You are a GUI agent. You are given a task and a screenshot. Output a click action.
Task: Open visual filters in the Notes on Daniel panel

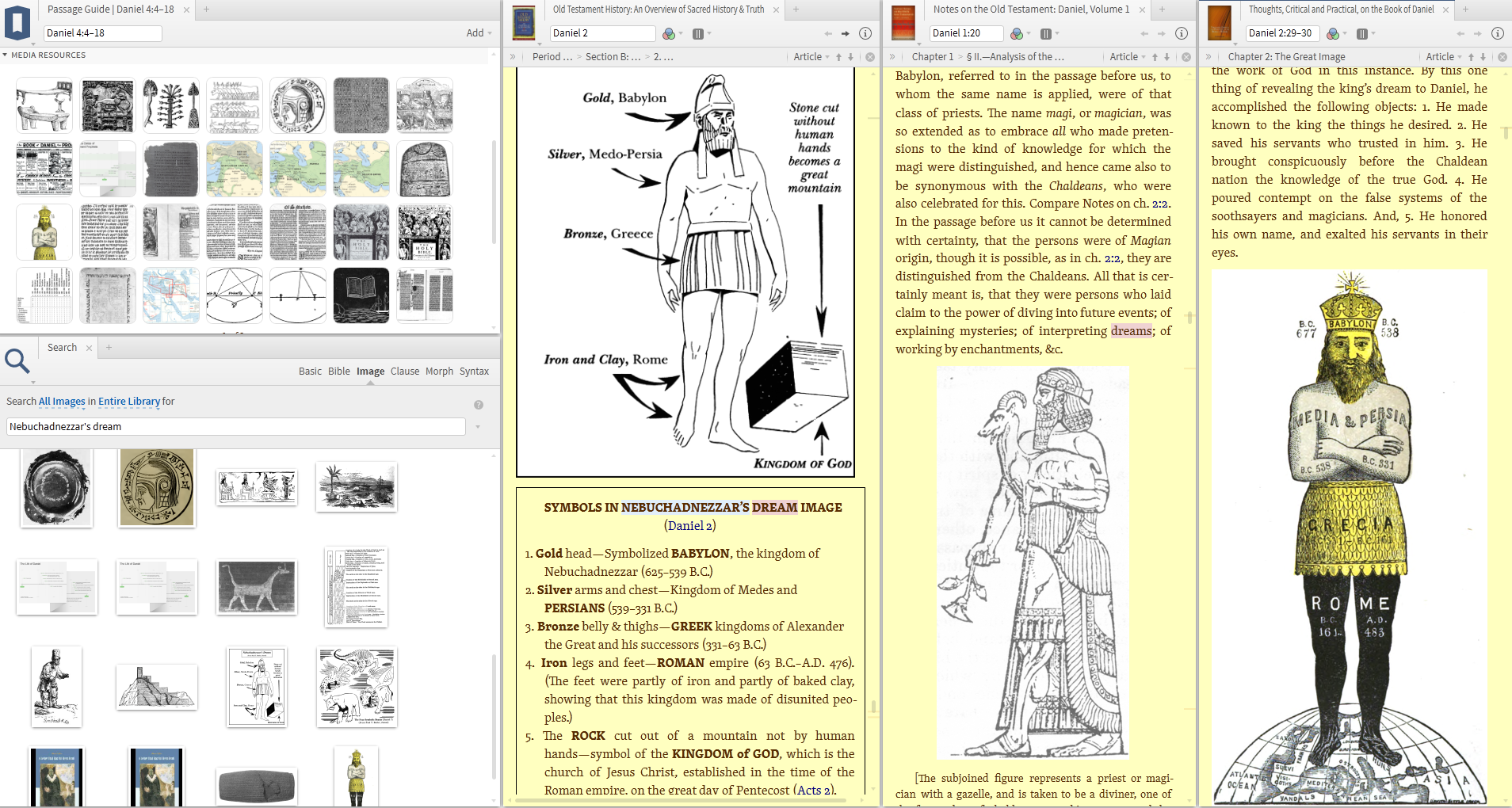pos(1019,33)
